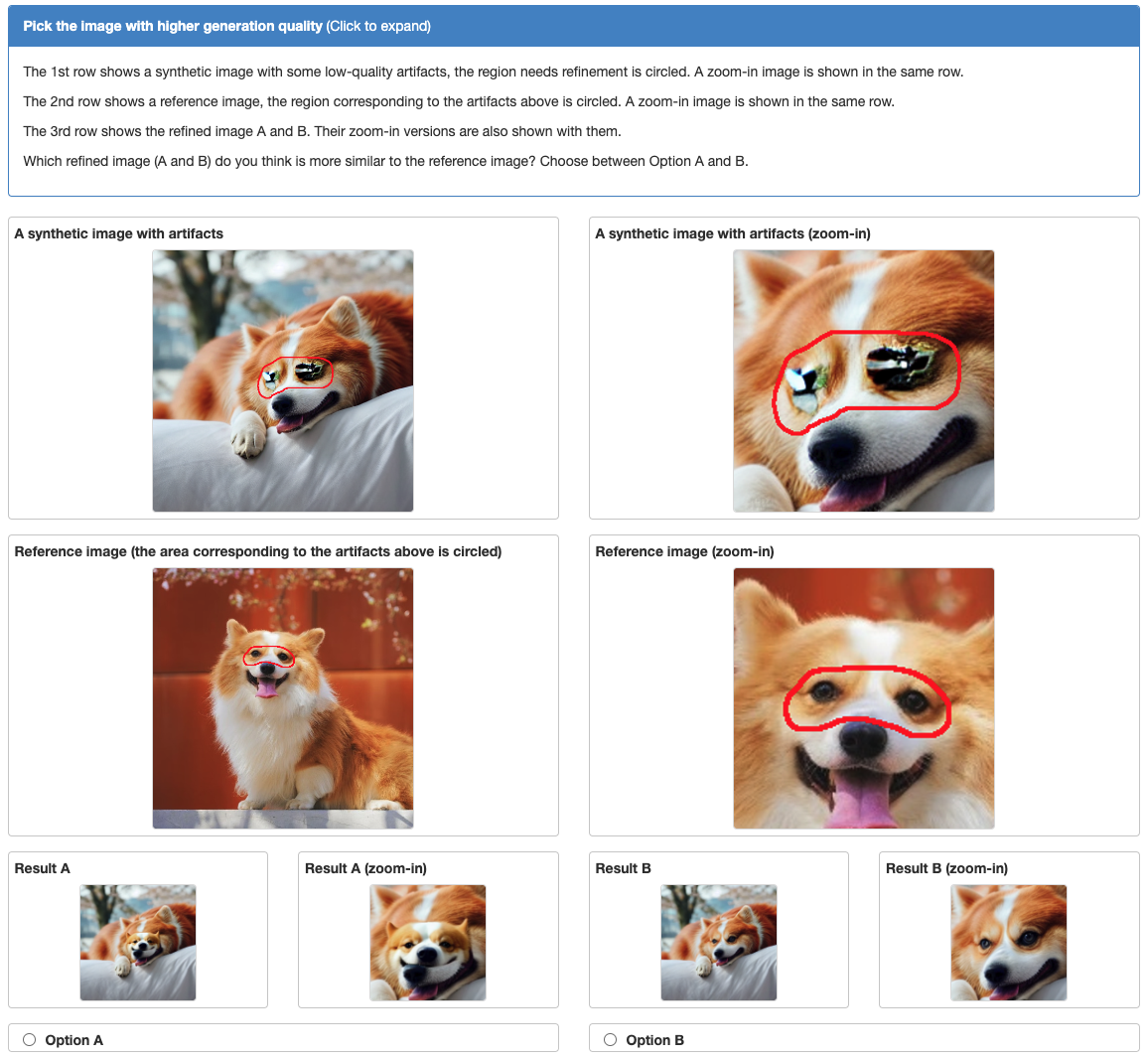1148x1059 pixels.
Task: Click the 'Option B' label text
Action: (x=654, y=1040)
